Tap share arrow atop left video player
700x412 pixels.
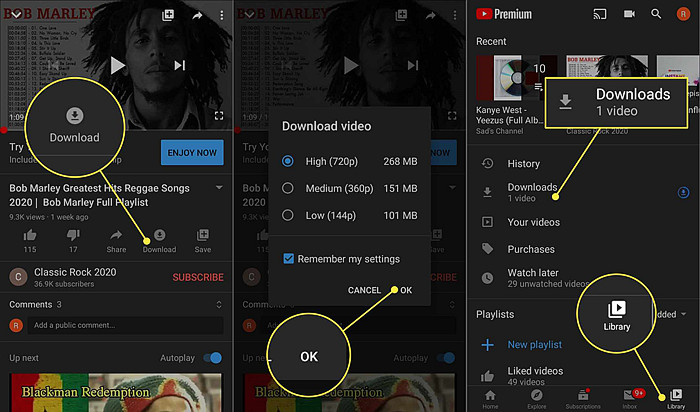point(197,16)
